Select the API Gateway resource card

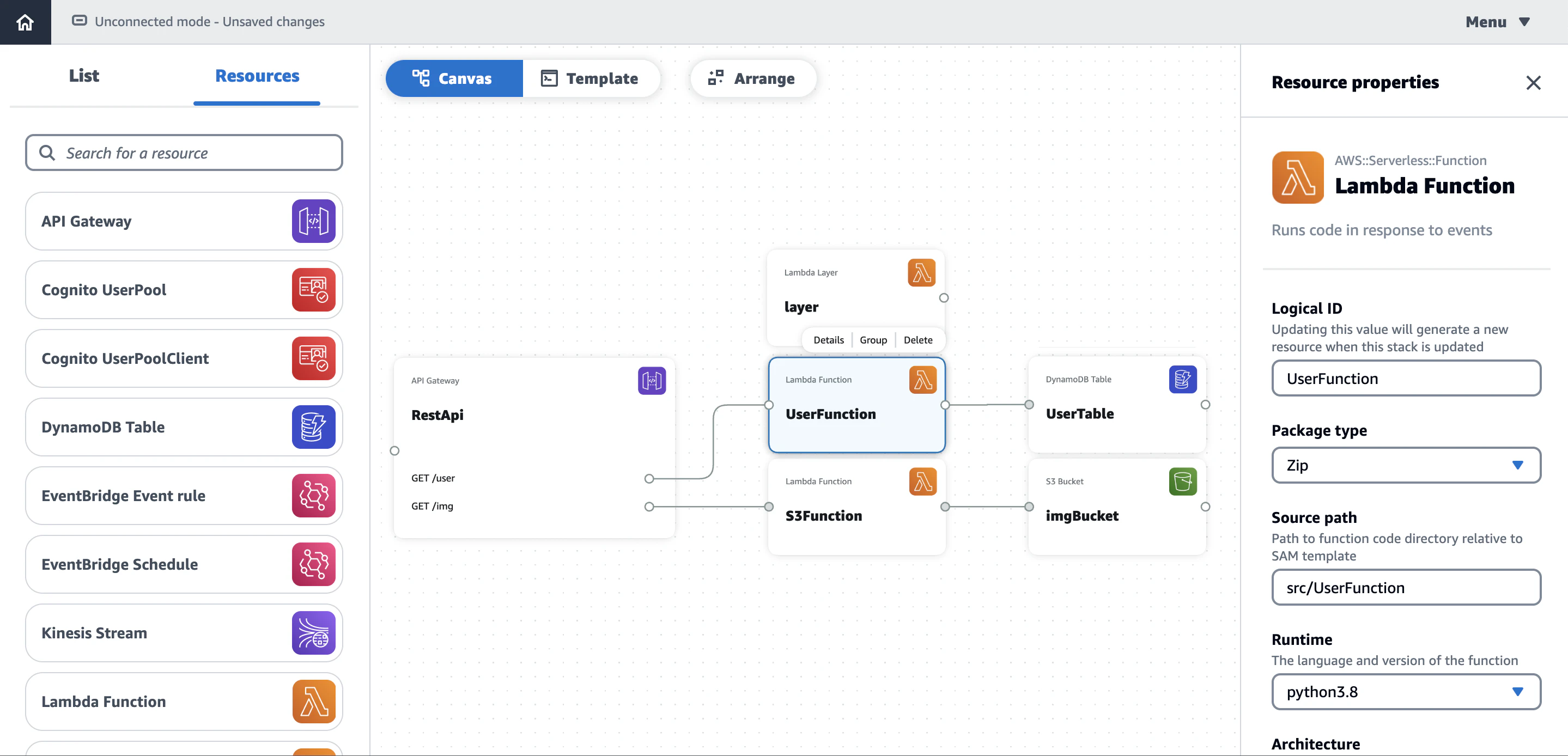(x=184, y=221)
